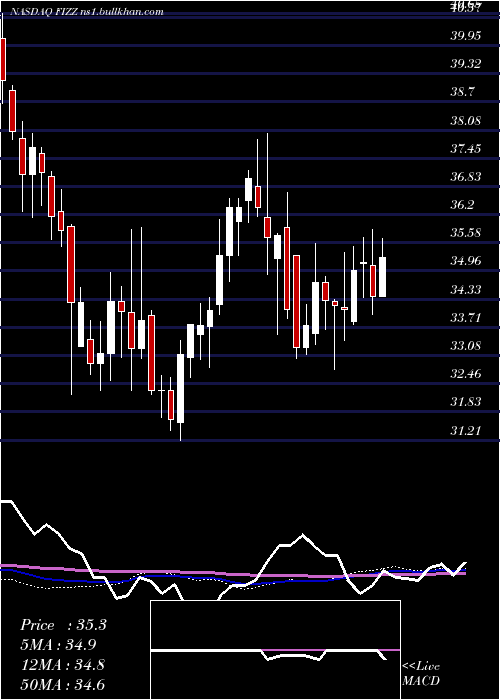Select the 39.32 price axis label

tap(466, 64)
